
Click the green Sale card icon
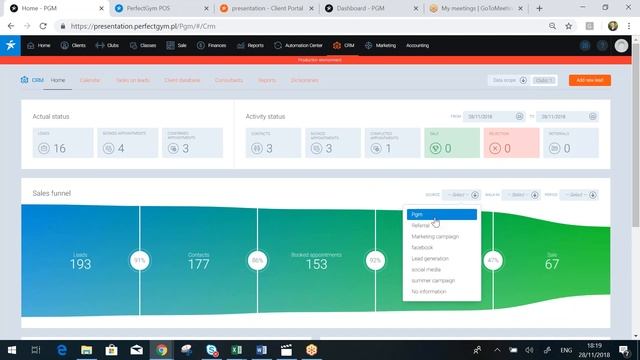(x=436, y=148)
